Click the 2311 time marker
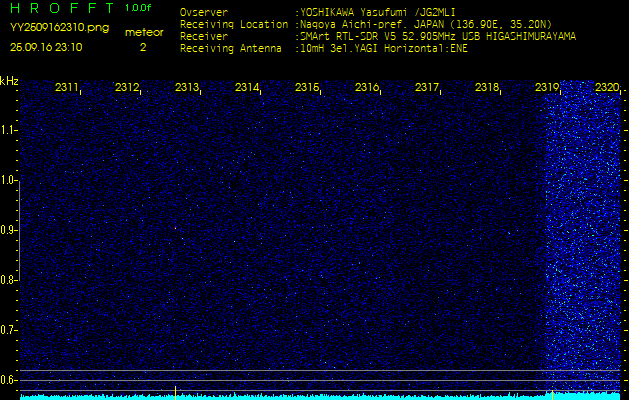 [67, 88]
